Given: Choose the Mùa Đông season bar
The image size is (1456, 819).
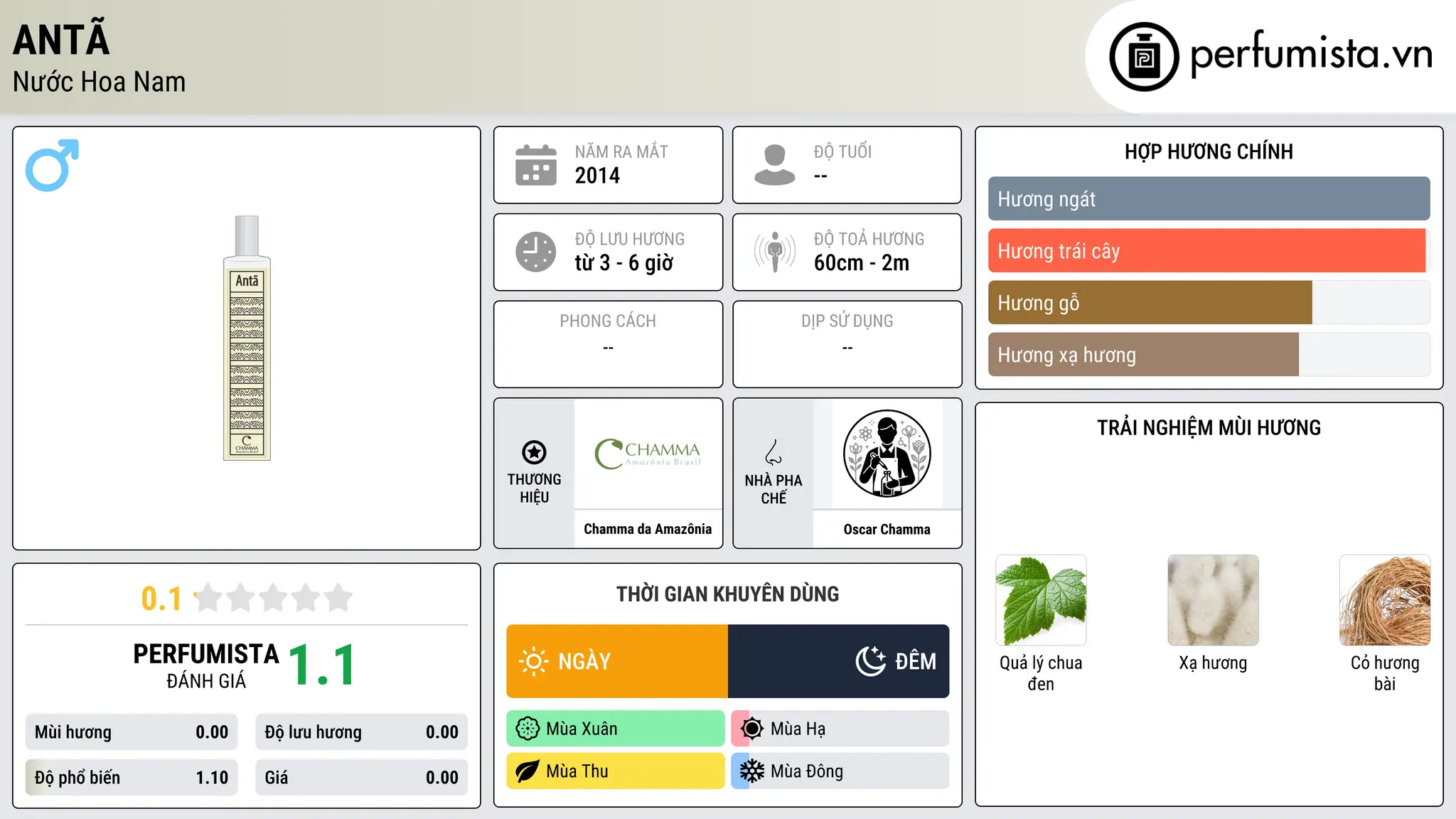Looking at the screenshot, I should point(840,771).
